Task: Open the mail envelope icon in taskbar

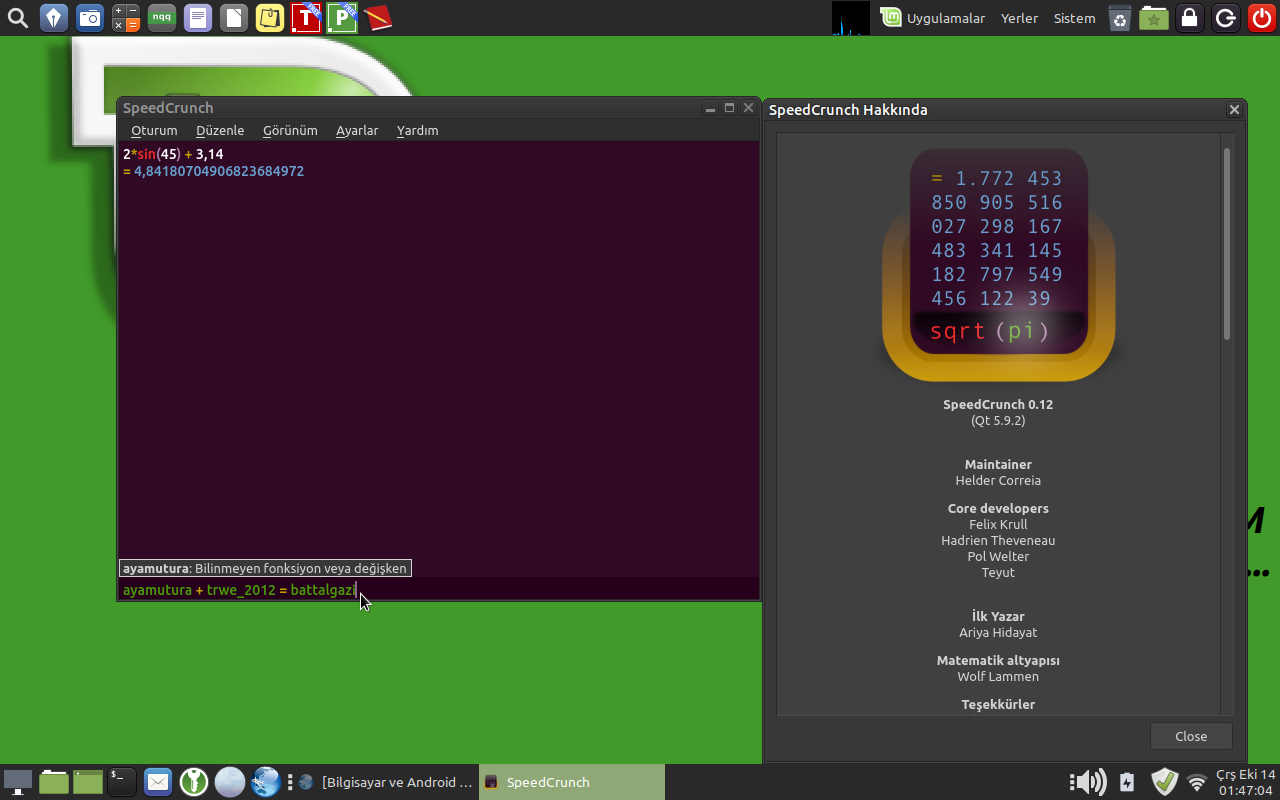Action: (x=157, y=782)
